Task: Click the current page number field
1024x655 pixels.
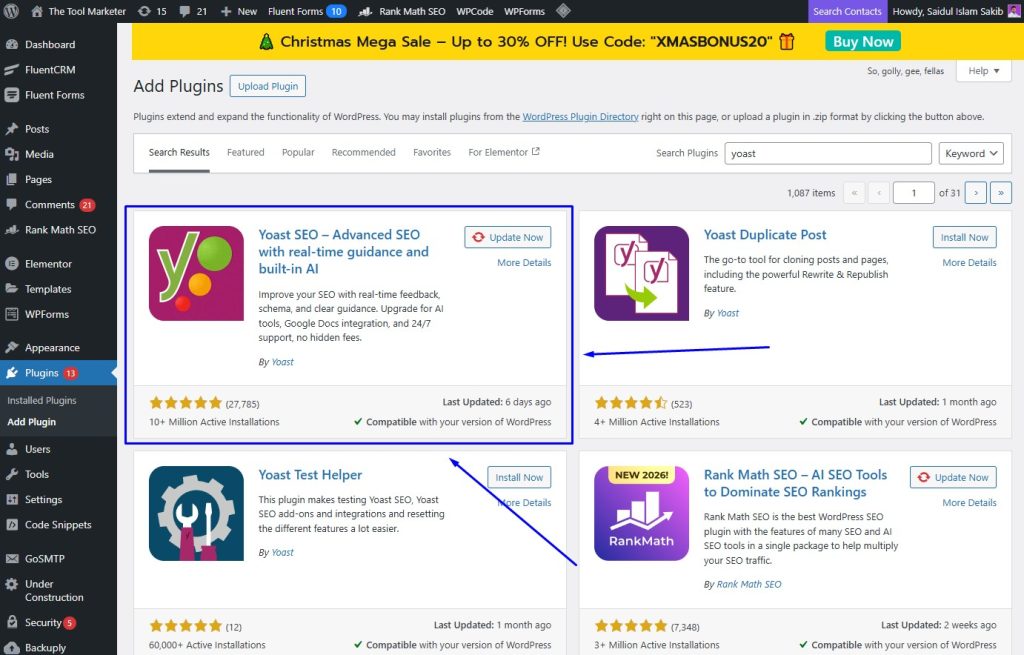Action: [914, 193]
